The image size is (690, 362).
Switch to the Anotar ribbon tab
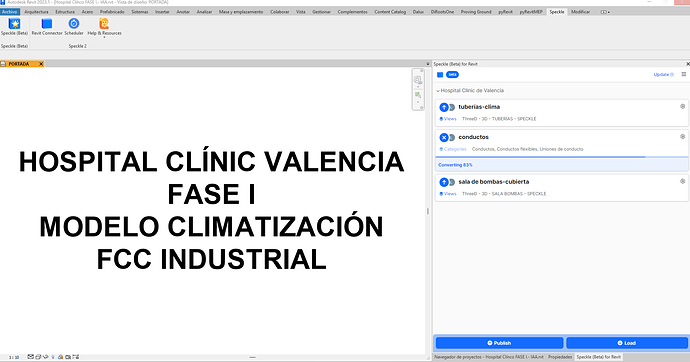[x=183, y=12]
